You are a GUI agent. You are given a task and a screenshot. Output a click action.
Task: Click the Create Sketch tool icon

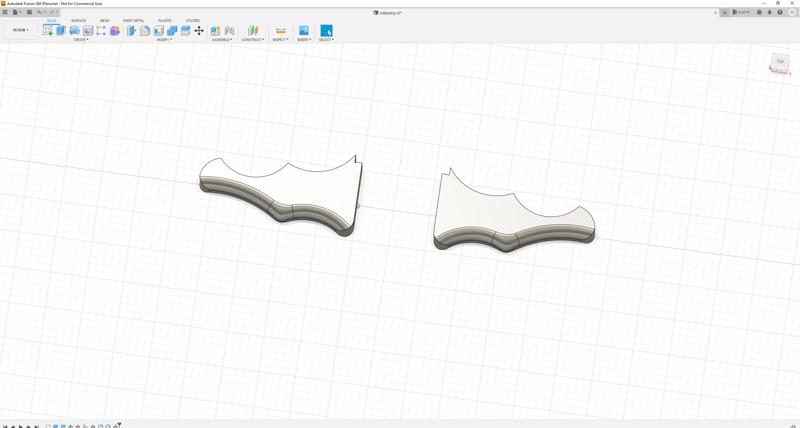coord(48,31)
